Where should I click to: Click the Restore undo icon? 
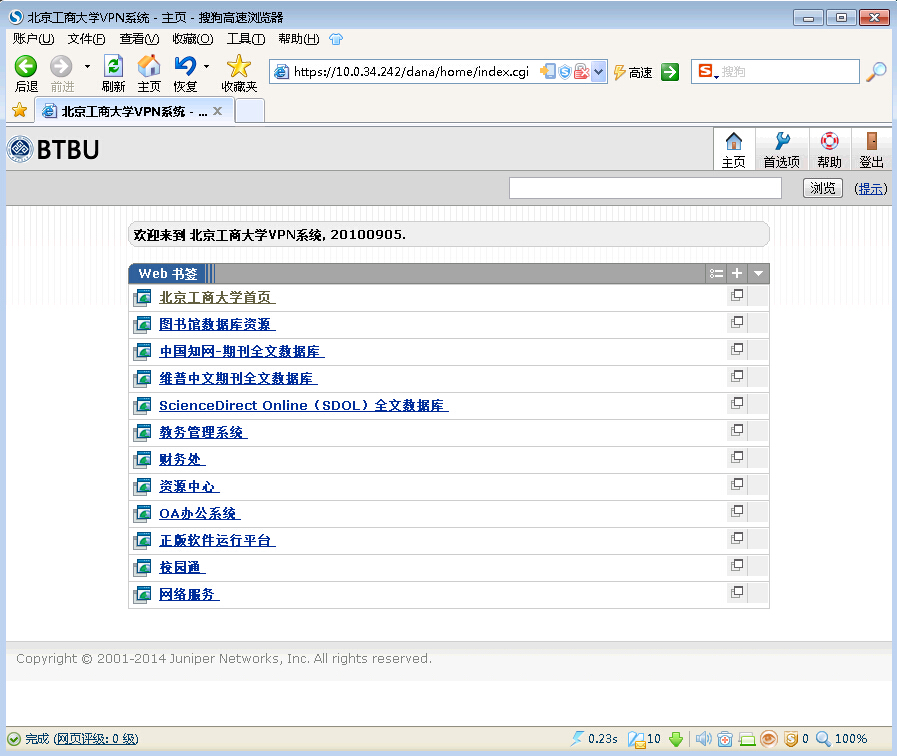click(x=185, y=66)
